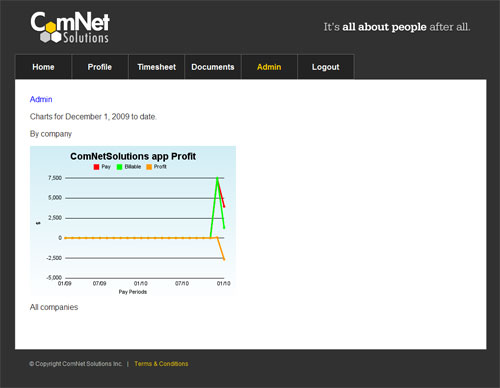Image resolution: width=500 pixels, height=388 pixels.
Task: Click the -2,500 y-axis value
Action: click(54, 258)
